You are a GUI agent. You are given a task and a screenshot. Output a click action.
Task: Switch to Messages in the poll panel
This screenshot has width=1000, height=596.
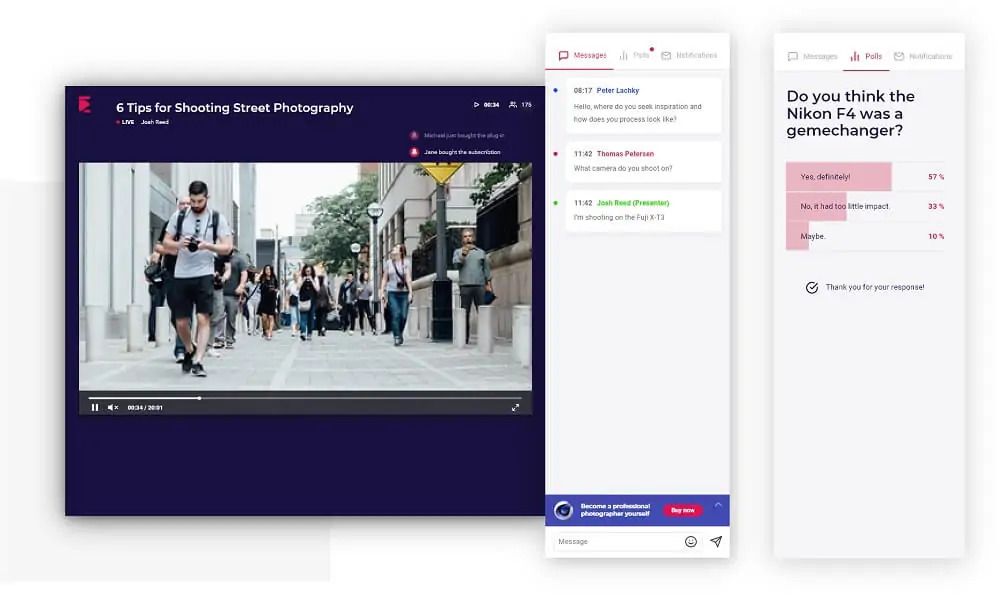815,56
